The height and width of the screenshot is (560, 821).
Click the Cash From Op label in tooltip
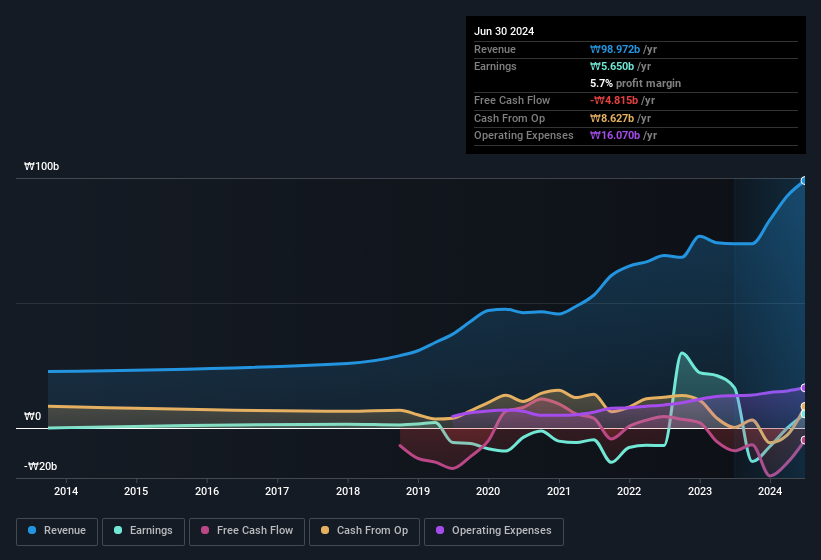pos(509,118)
